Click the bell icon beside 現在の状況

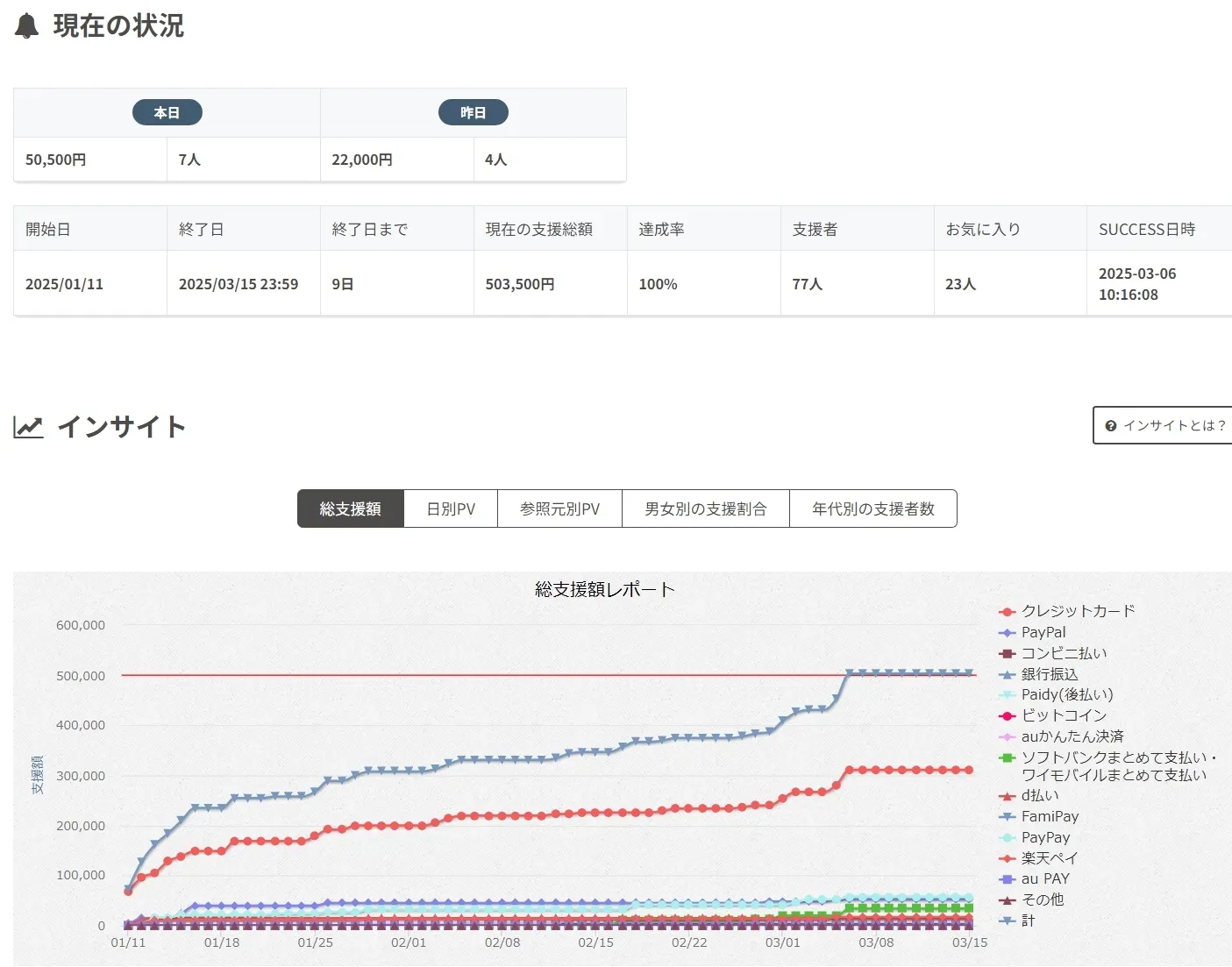pyautogui.click(x=27, y=26)
